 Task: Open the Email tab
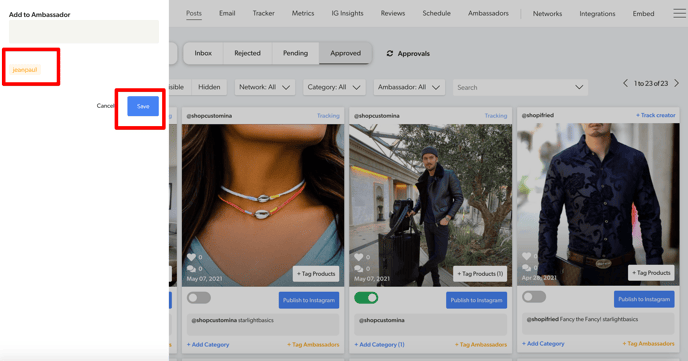coord(227,14)
